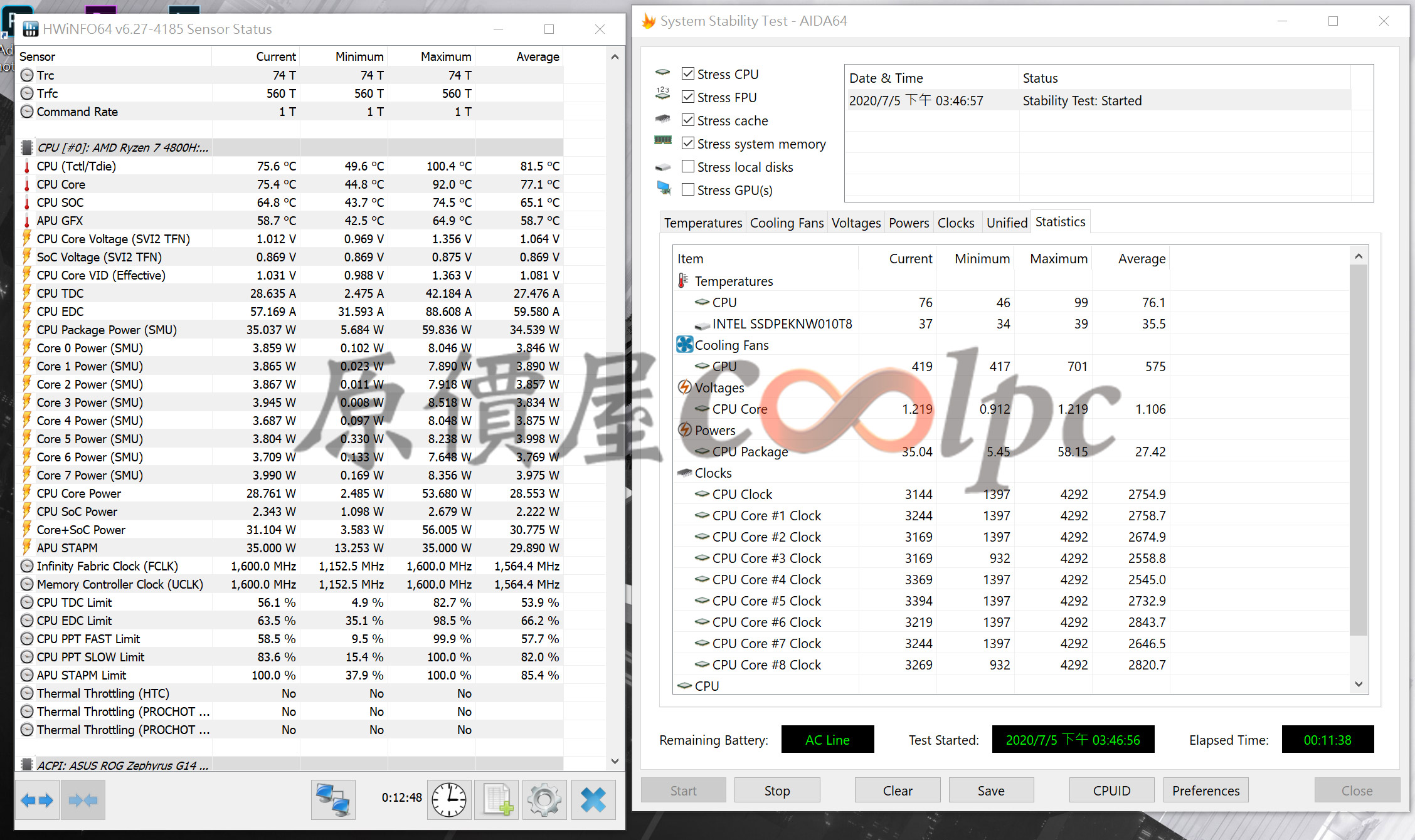Image resolution: width=1415 pixels, height=840 pixels.
Task: Click chip icon beside CPU [#0] AMD Ryzen
Action: 27,147
